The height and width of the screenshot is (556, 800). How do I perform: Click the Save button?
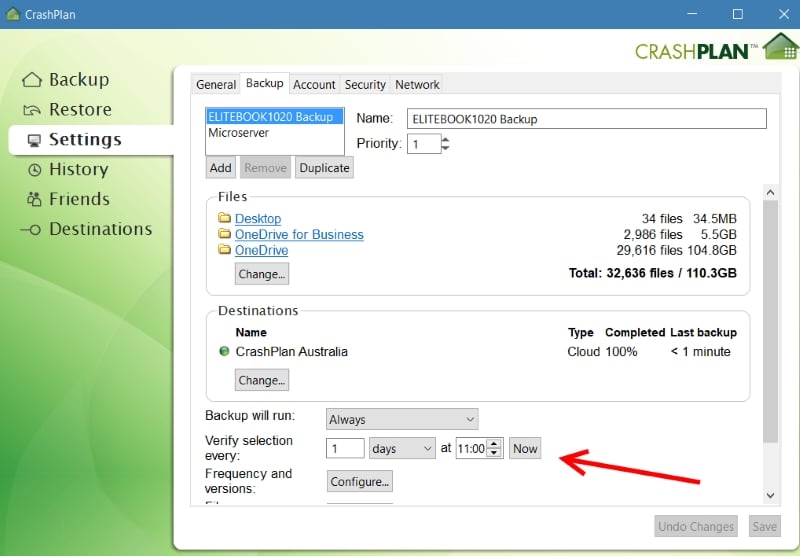pos(764,526)
